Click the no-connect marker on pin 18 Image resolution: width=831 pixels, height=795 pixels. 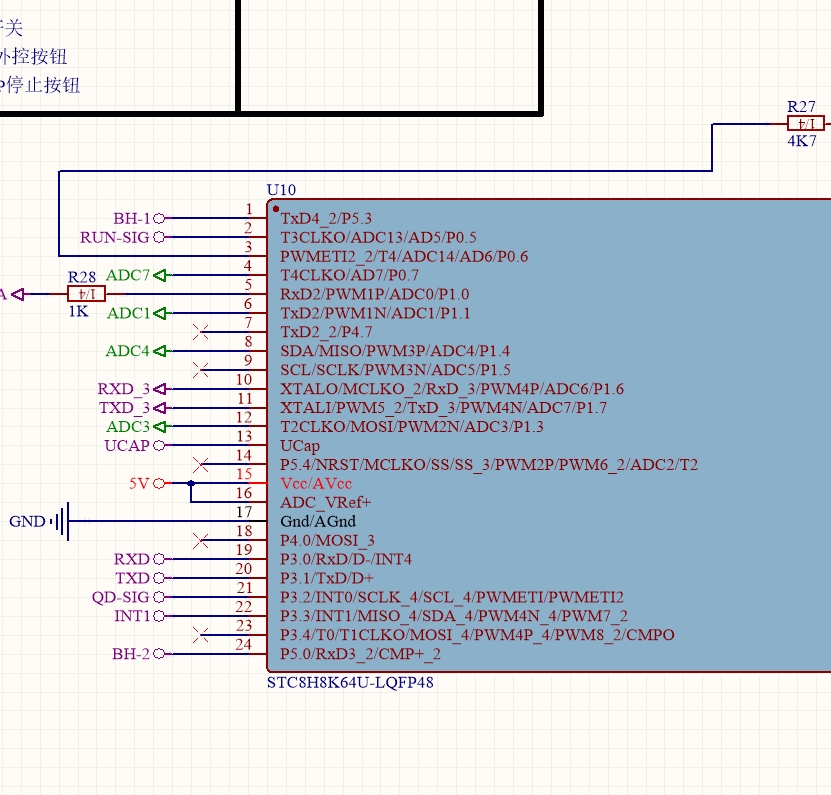pyautogui.click(x=201, y=541)
